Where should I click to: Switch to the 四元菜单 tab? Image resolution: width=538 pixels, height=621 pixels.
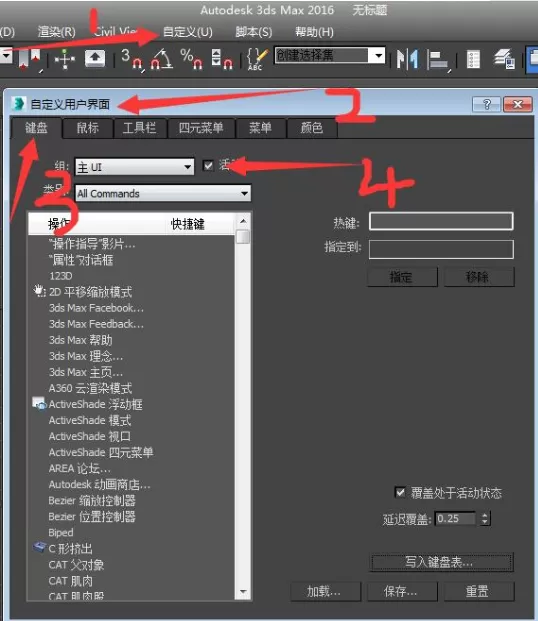pos(201,128)
